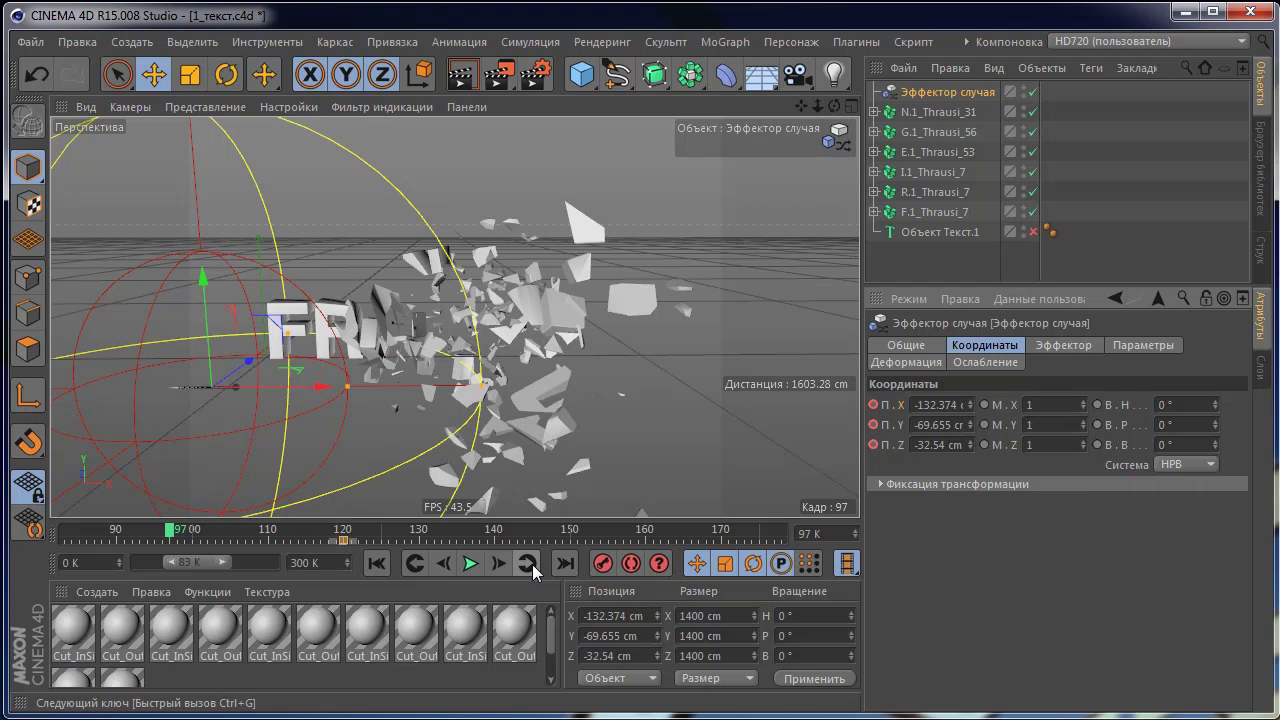Click the Применить button
The image size is (1280, 720).
[814, 679]
